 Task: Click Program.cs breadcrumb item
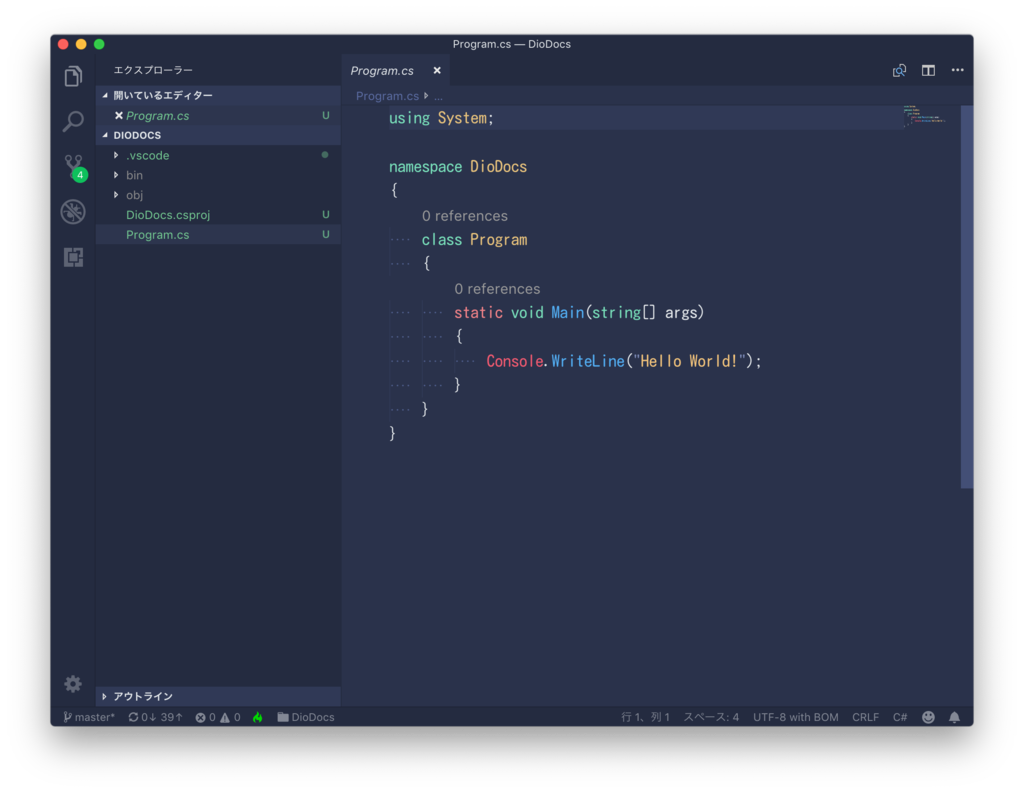tap(387, 96)
